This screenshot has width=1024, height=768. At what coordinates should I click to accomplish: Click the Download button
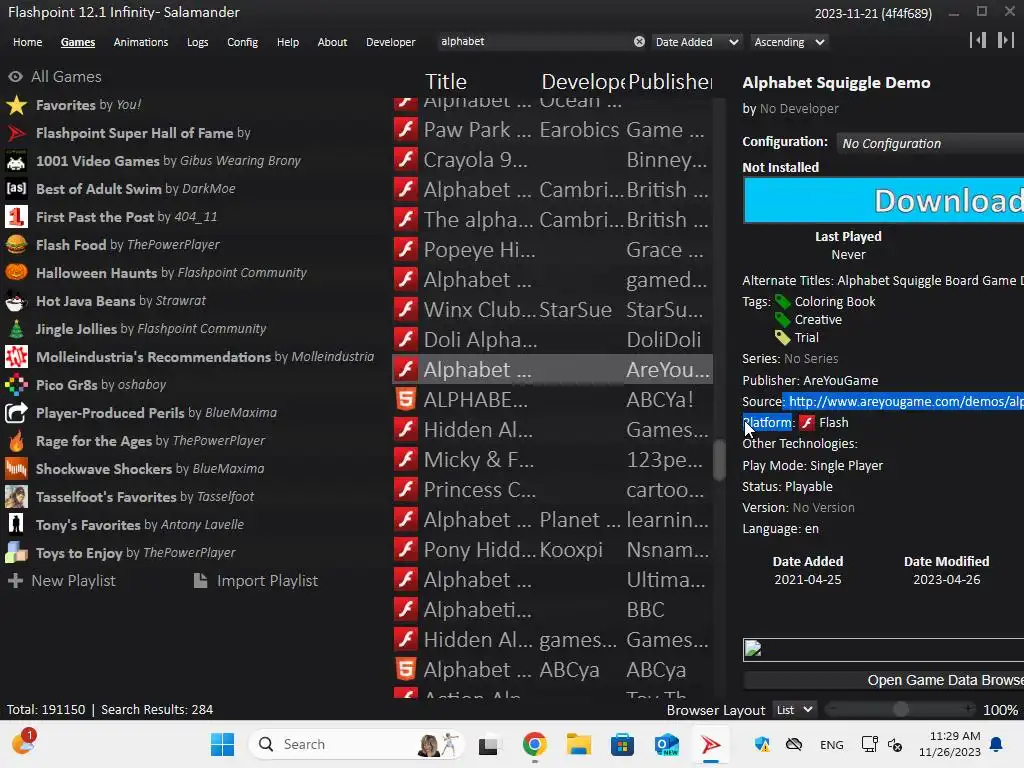click(884, 200)
